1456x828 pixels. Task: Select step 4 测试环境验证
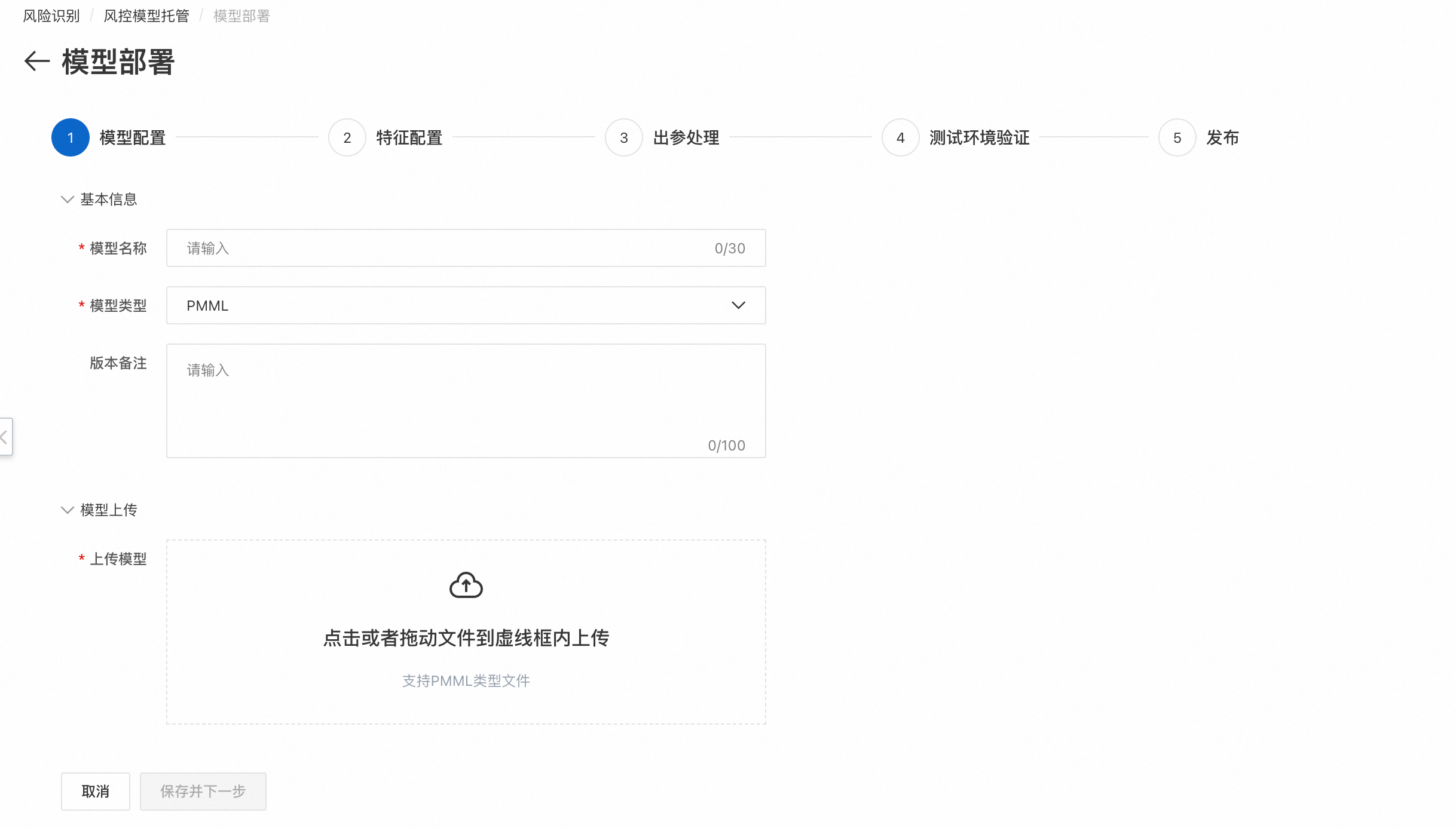click(x=956, y=137)
